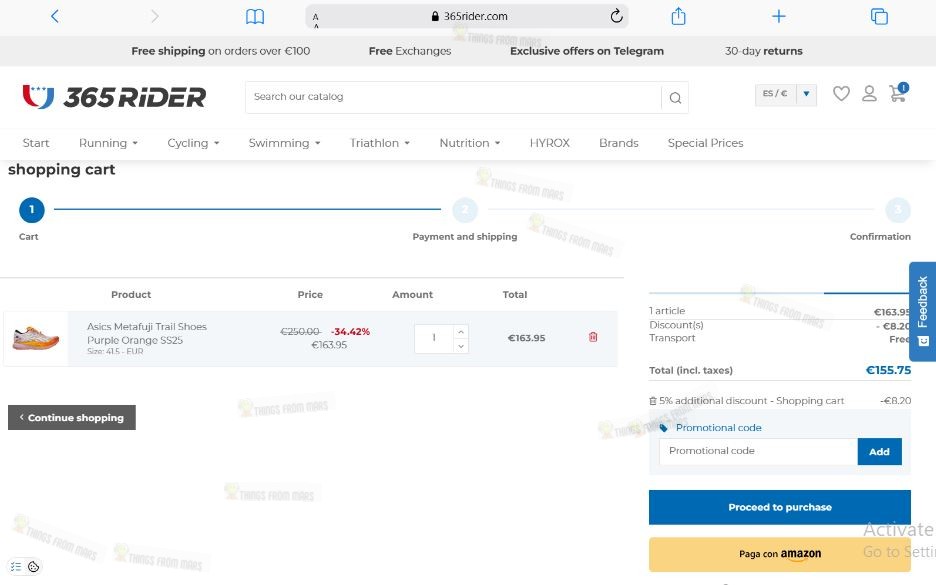
Task: Click the Promotional code link
Action: [718, 428]
